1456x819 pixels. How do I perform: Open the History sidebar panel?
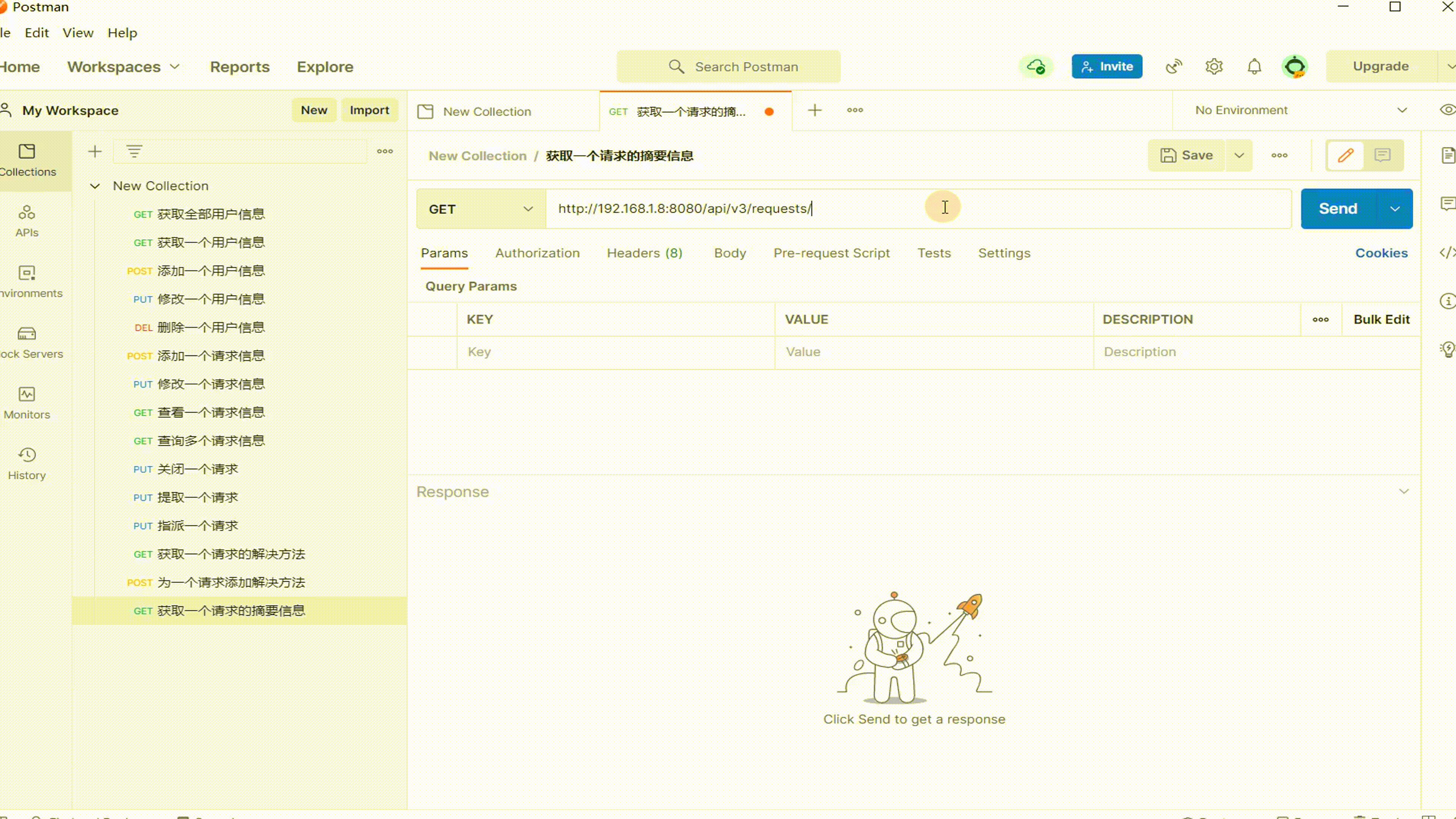[x=27, y=463]
